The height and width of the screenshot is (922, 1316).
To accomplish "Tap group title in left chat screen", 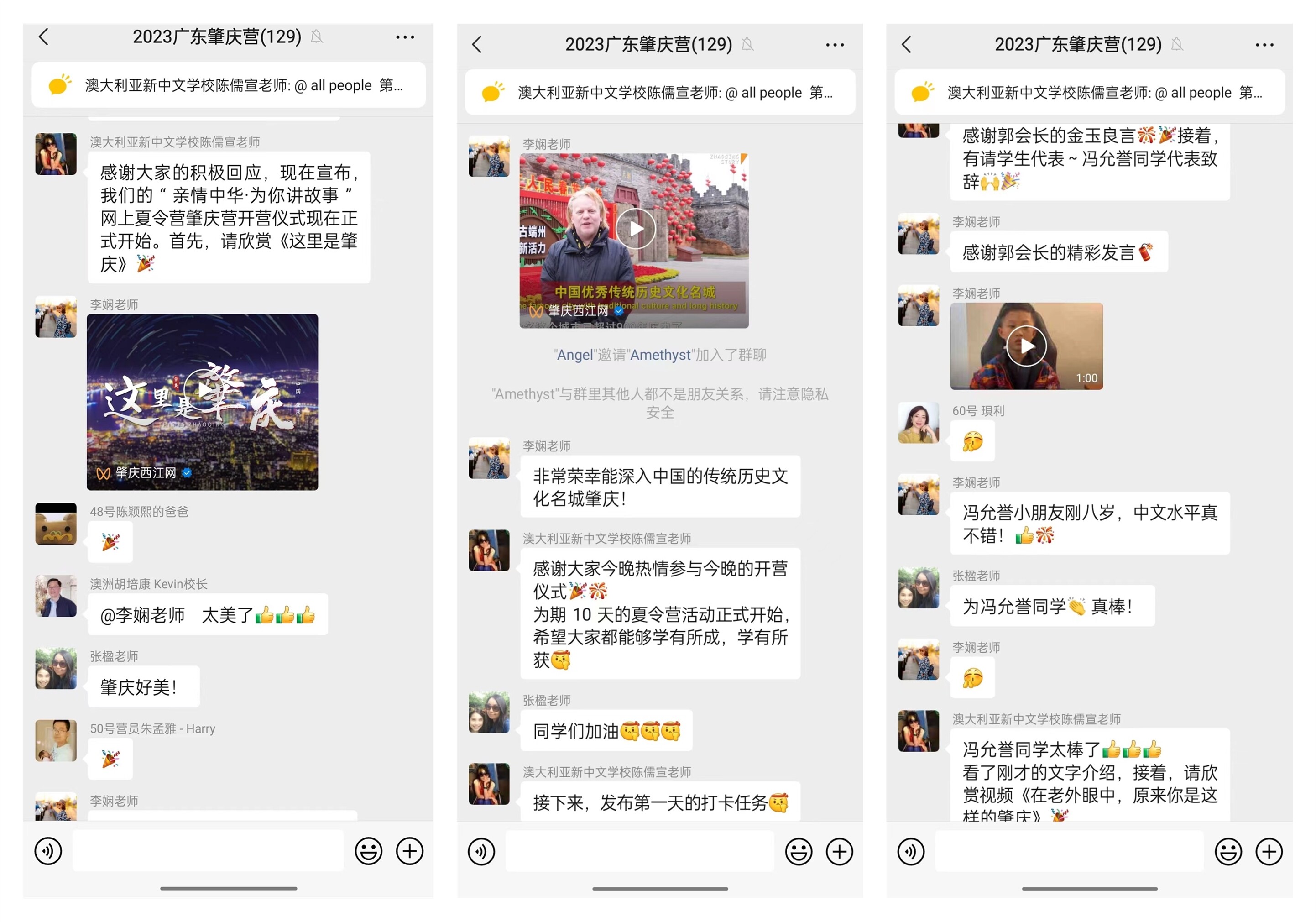I will [x=217, y=37].
